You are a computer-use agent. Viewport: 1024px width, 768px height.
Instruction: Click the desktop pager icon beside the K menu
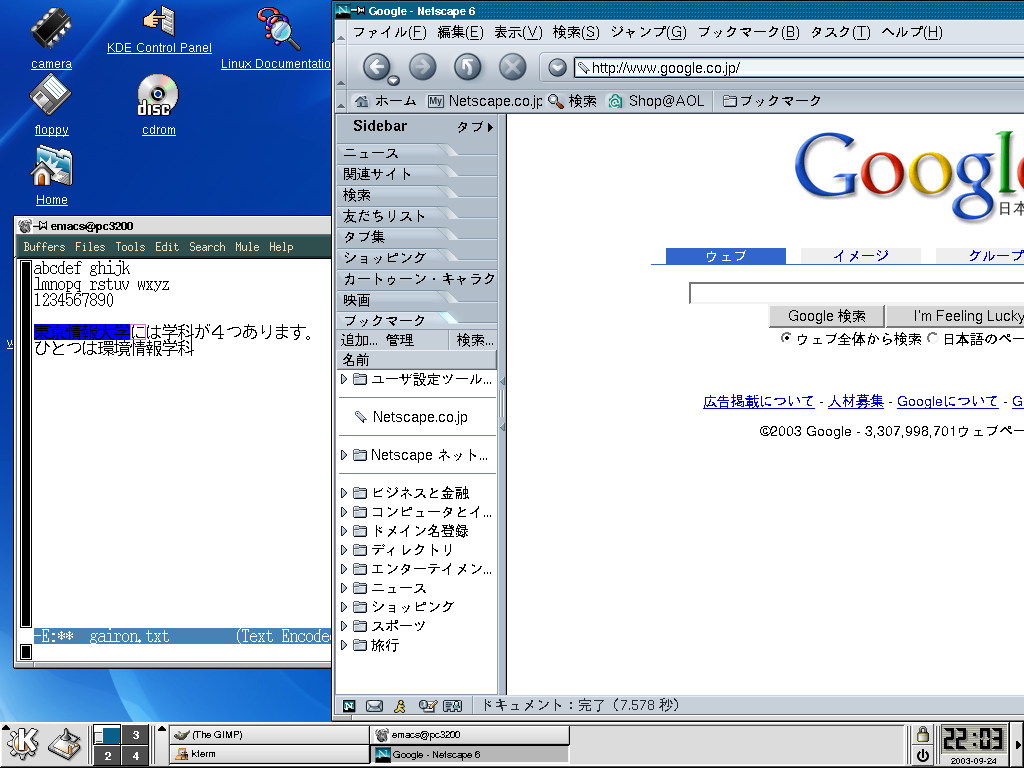tap(65, 744)
